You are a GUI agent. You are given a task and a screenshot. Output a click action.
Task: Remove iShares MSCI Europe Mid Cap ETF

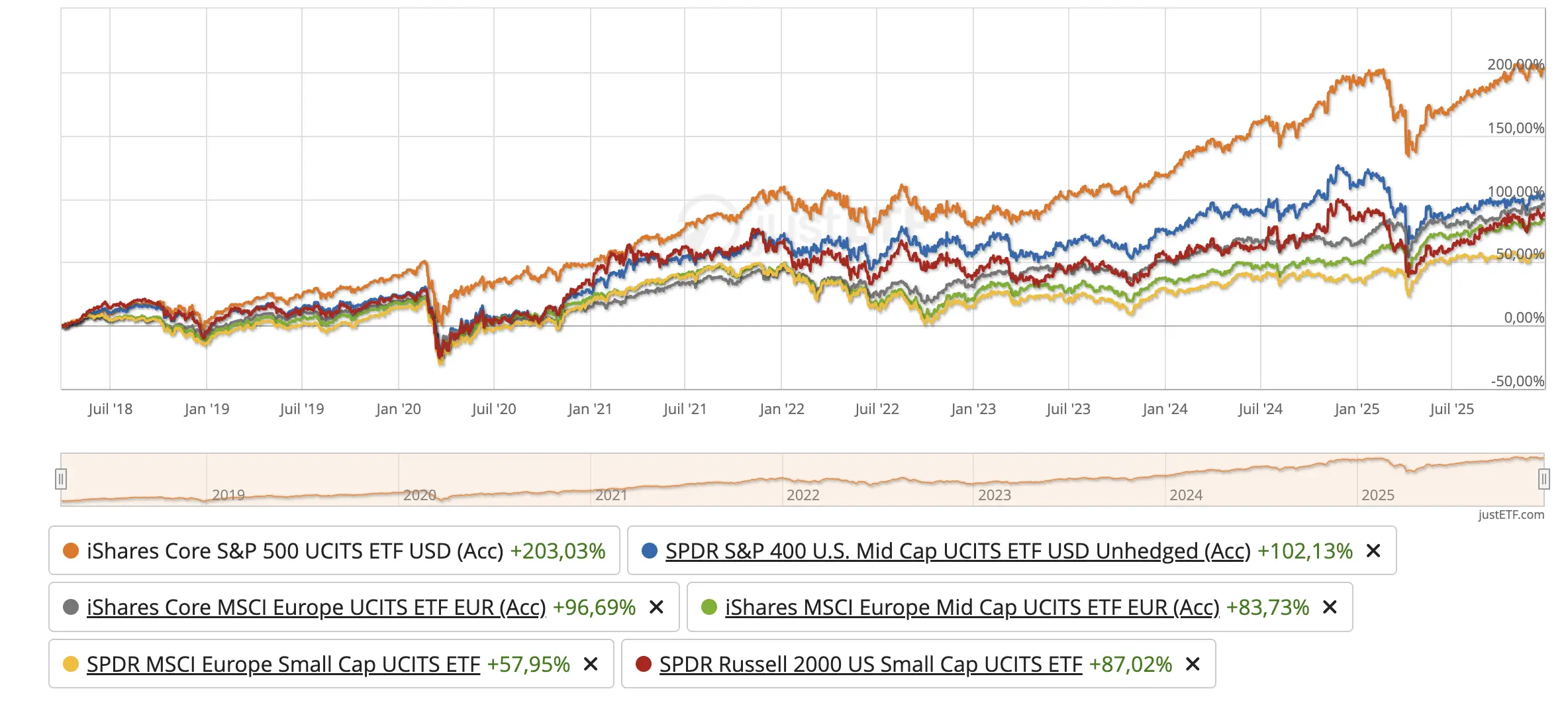[1330, 607]
